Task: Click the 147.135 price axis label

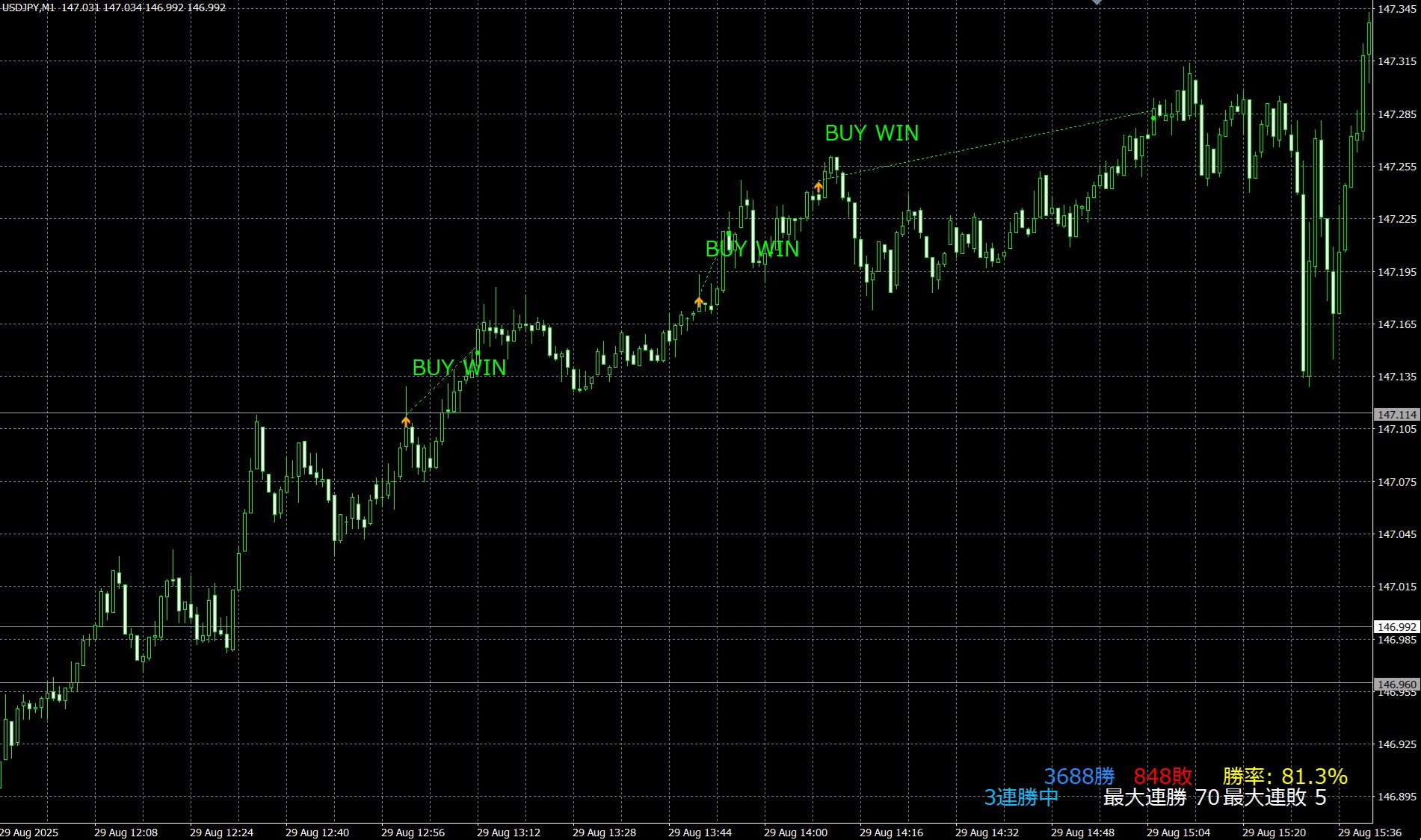Action: pyautogui.click(x=1397, y=377)
